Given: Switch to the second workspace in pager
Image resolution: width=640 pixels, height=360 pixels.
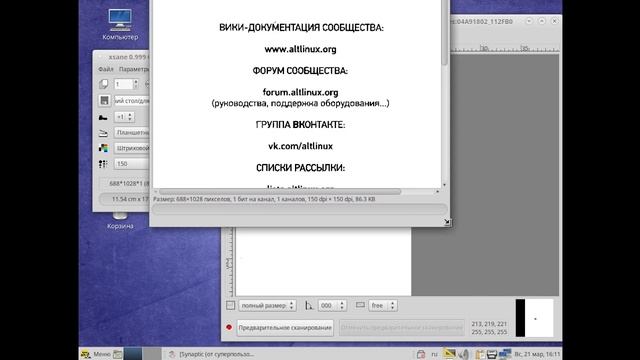Looking at the screenshot, I should [152, 354].
